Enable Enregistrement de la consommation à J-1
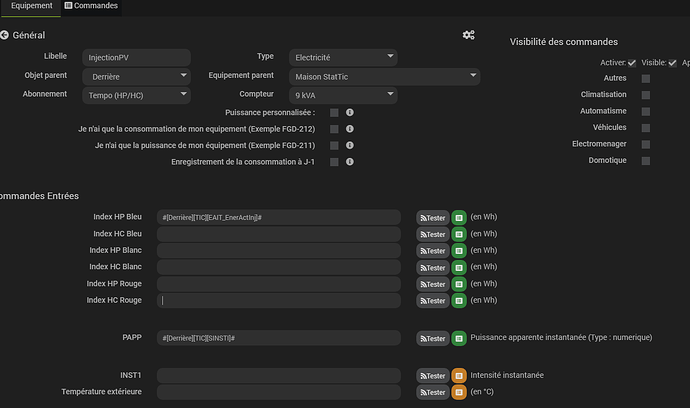 [334, 162]
